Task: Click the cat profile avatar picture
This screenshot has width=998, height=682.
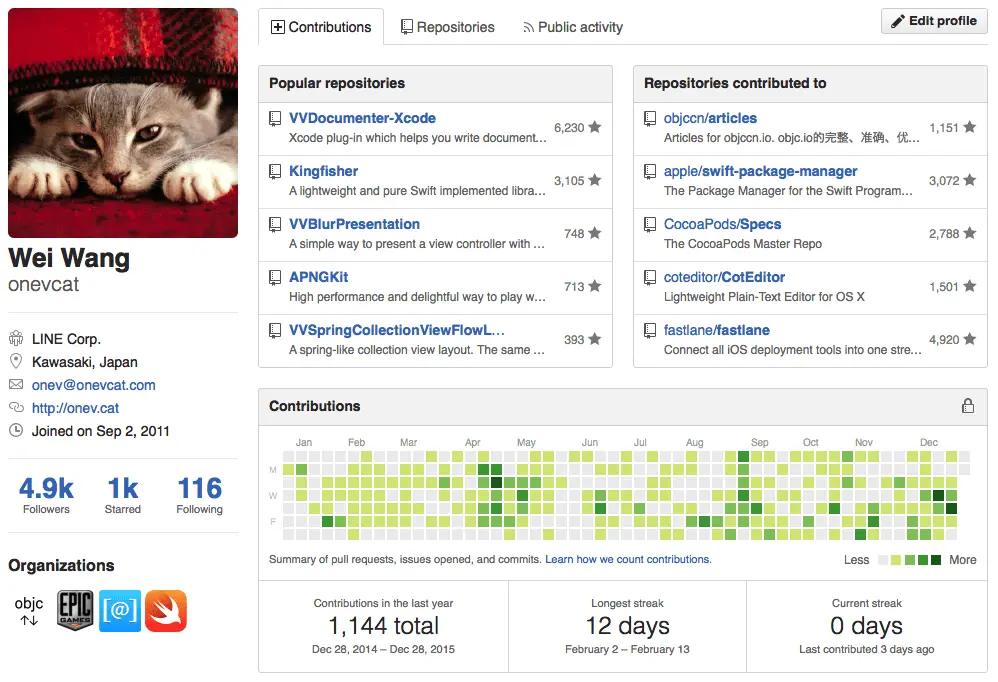Action: click(123, 123)
